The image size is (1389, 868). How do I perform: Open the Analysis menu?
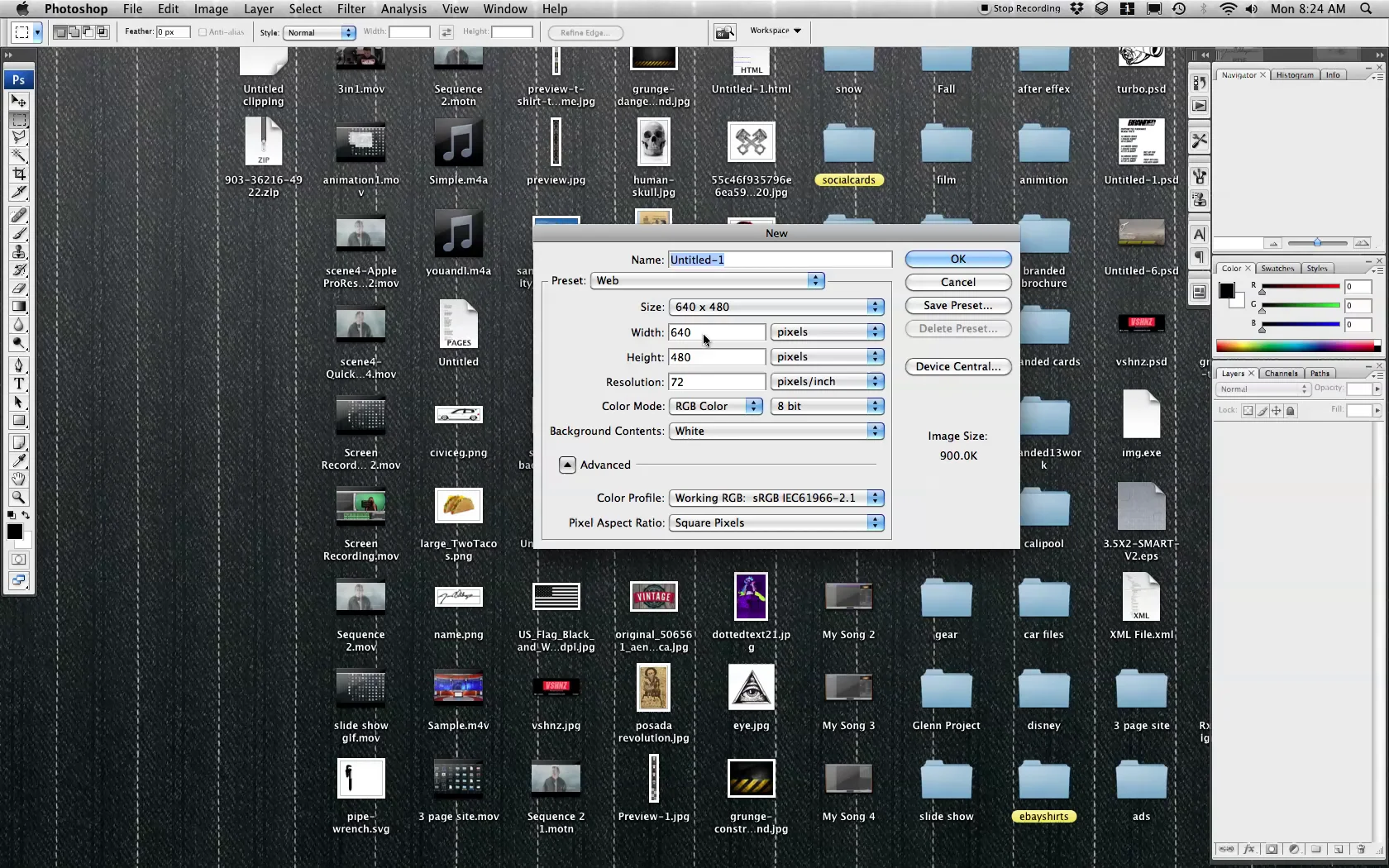coord(403,9)
